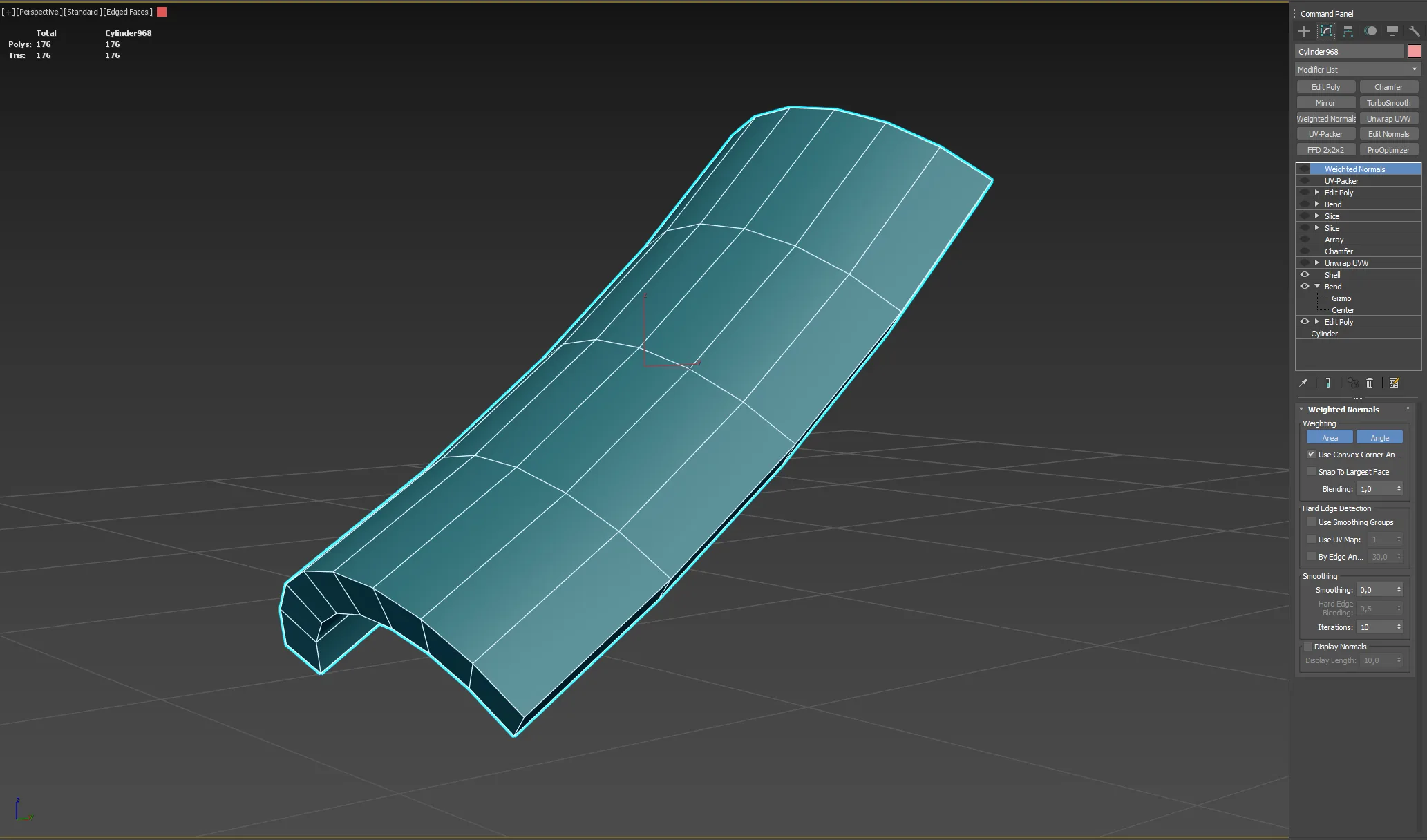
Task: Open the Edged Faces viewport menu
Action: [128, 12]
